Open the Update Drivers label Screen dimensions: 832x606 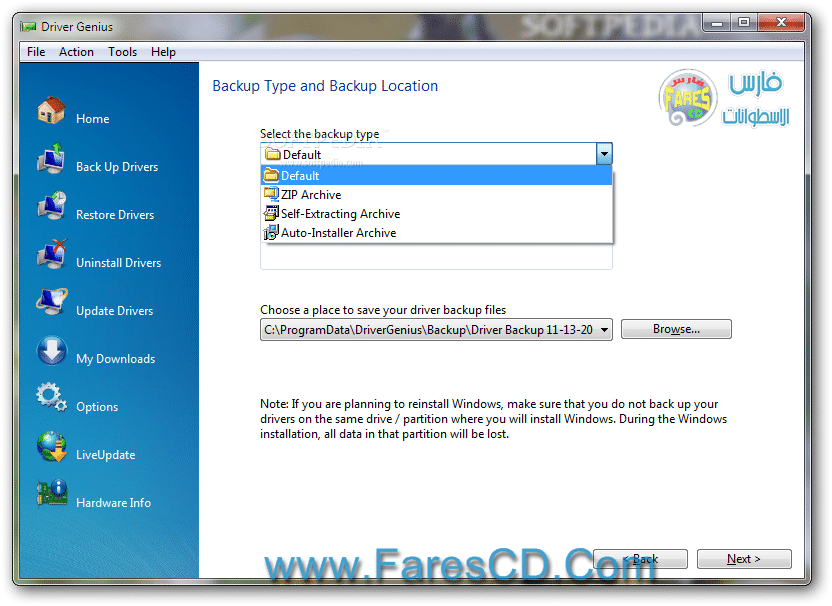pyautogui.click(x=115, y=311)
